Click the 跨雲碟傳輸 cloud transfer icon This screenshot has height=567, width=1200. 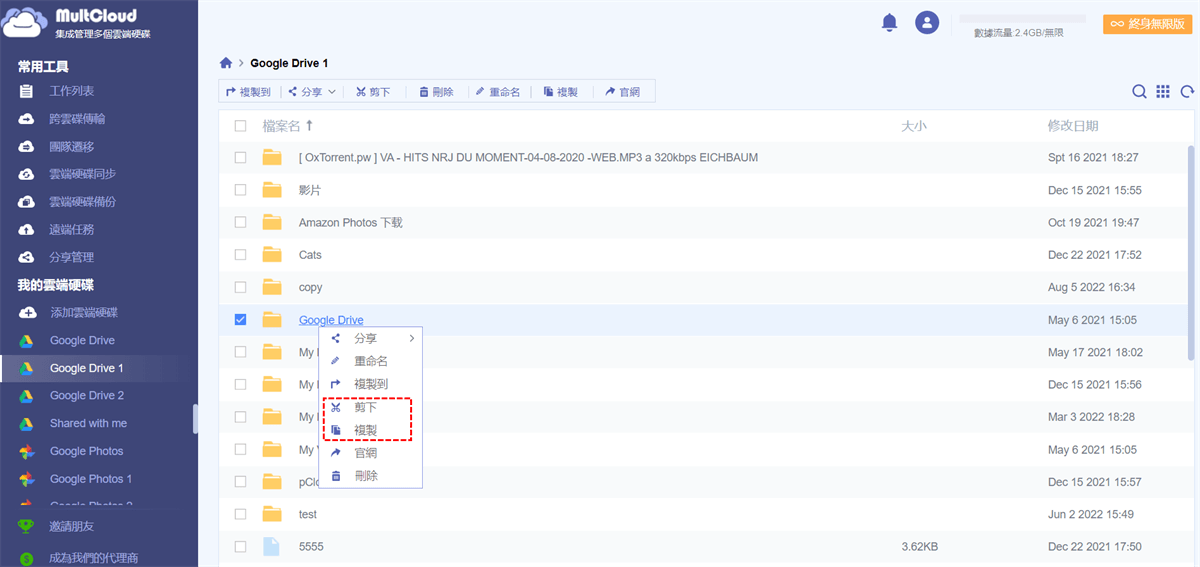[x=27, y=119]
